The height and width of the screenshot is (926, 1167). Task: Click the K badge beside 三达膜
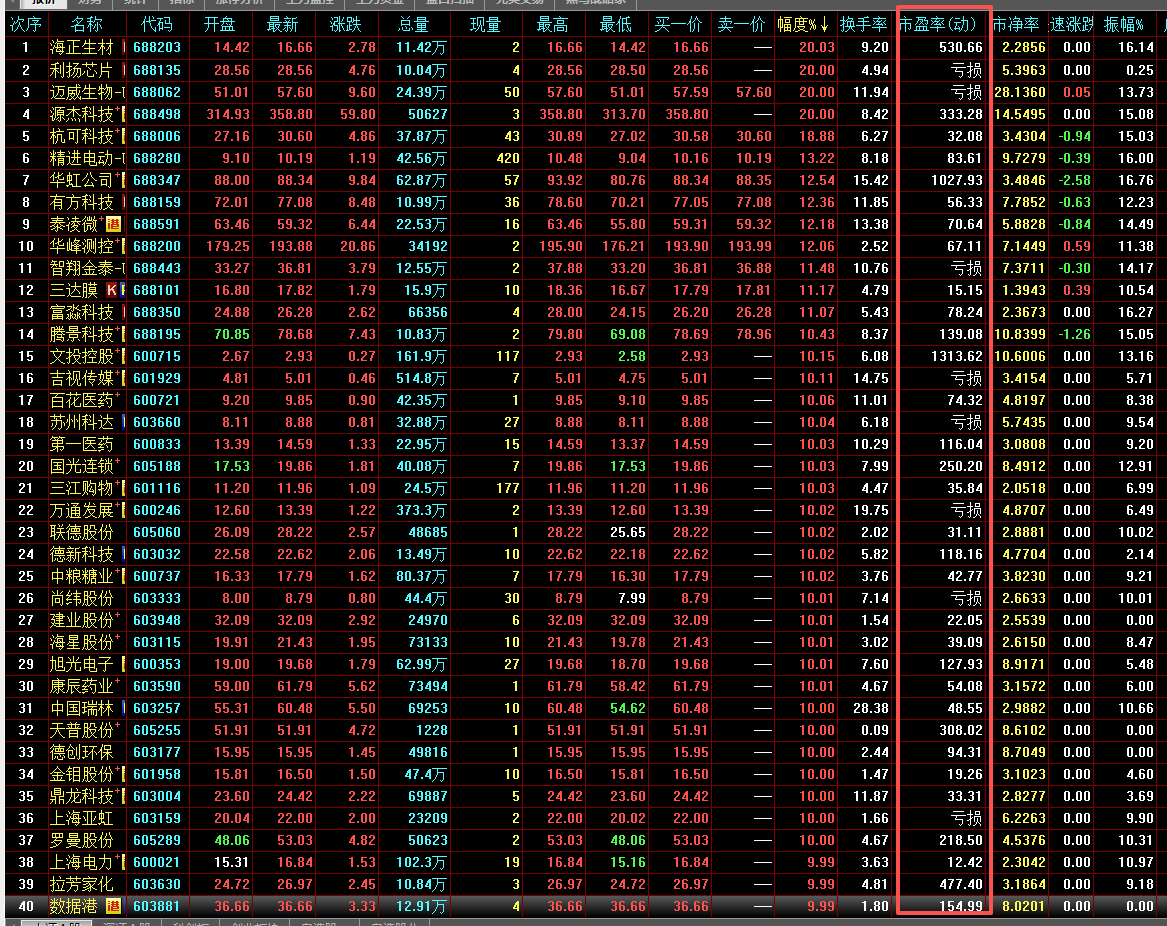pyautogui.click(x=112, y=290)
